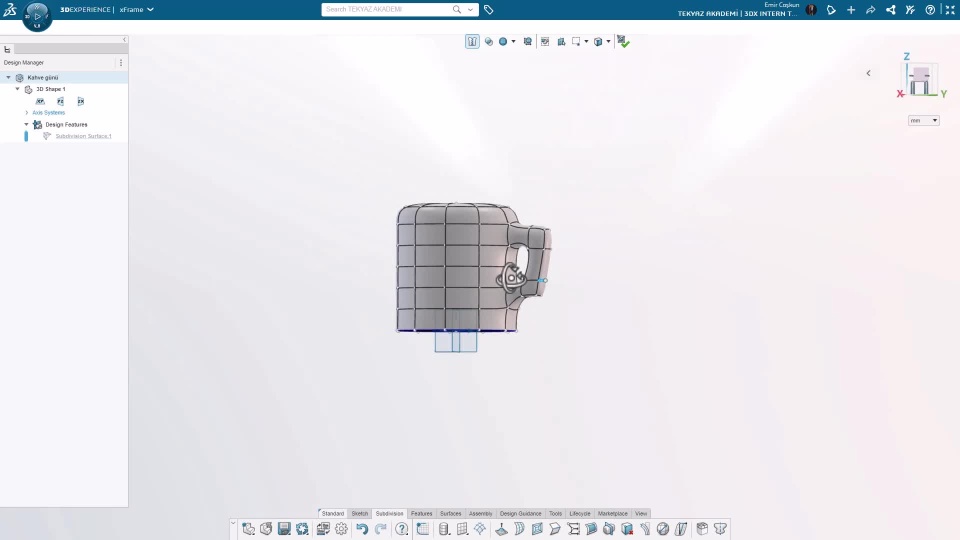Open notifications bell
Viewport: 960px width, 540px height.
point(831,10)
